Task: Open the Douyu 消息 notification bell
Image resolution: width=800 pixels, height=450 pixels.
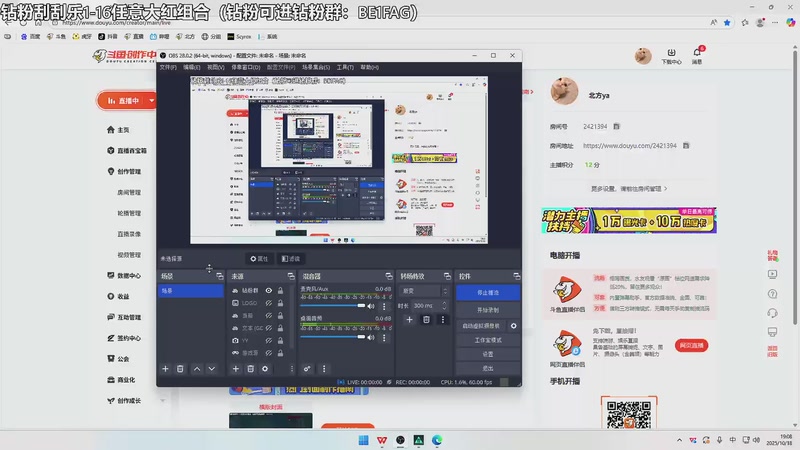Action: (x=697, y=53)
